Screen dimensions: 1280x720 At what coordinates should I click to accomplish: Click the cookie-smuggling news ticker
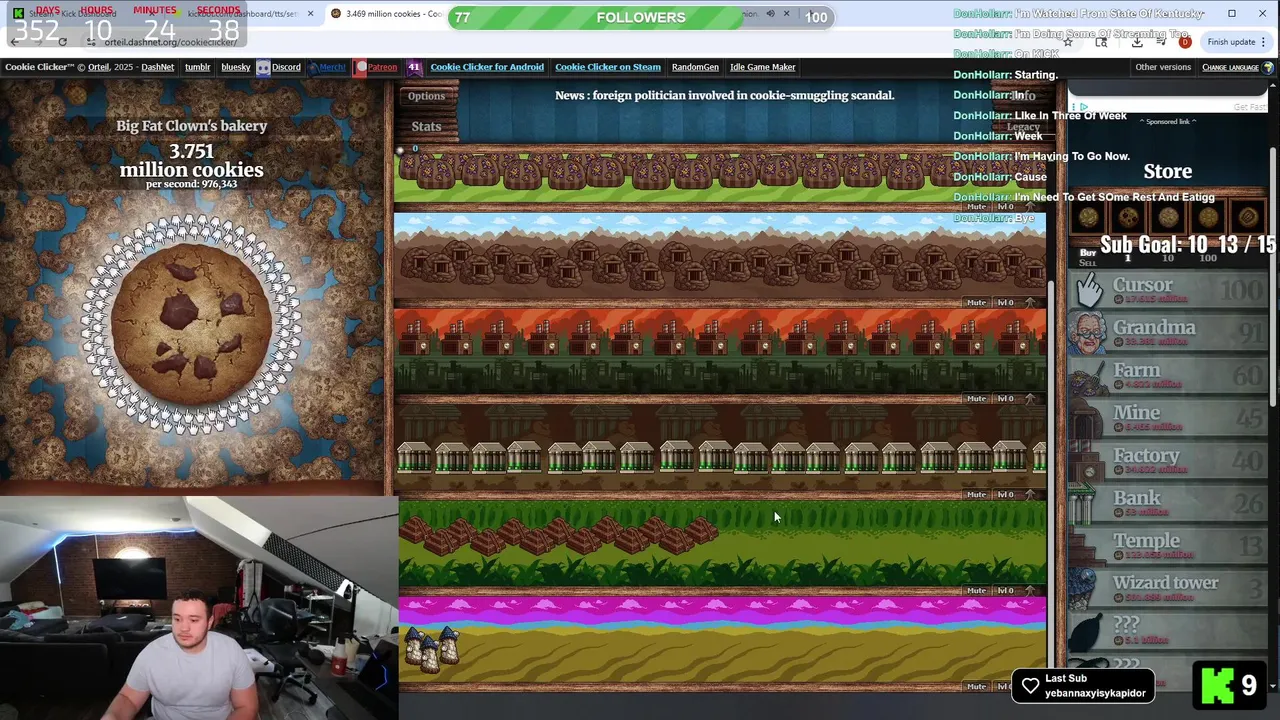(x=725, y=95)
